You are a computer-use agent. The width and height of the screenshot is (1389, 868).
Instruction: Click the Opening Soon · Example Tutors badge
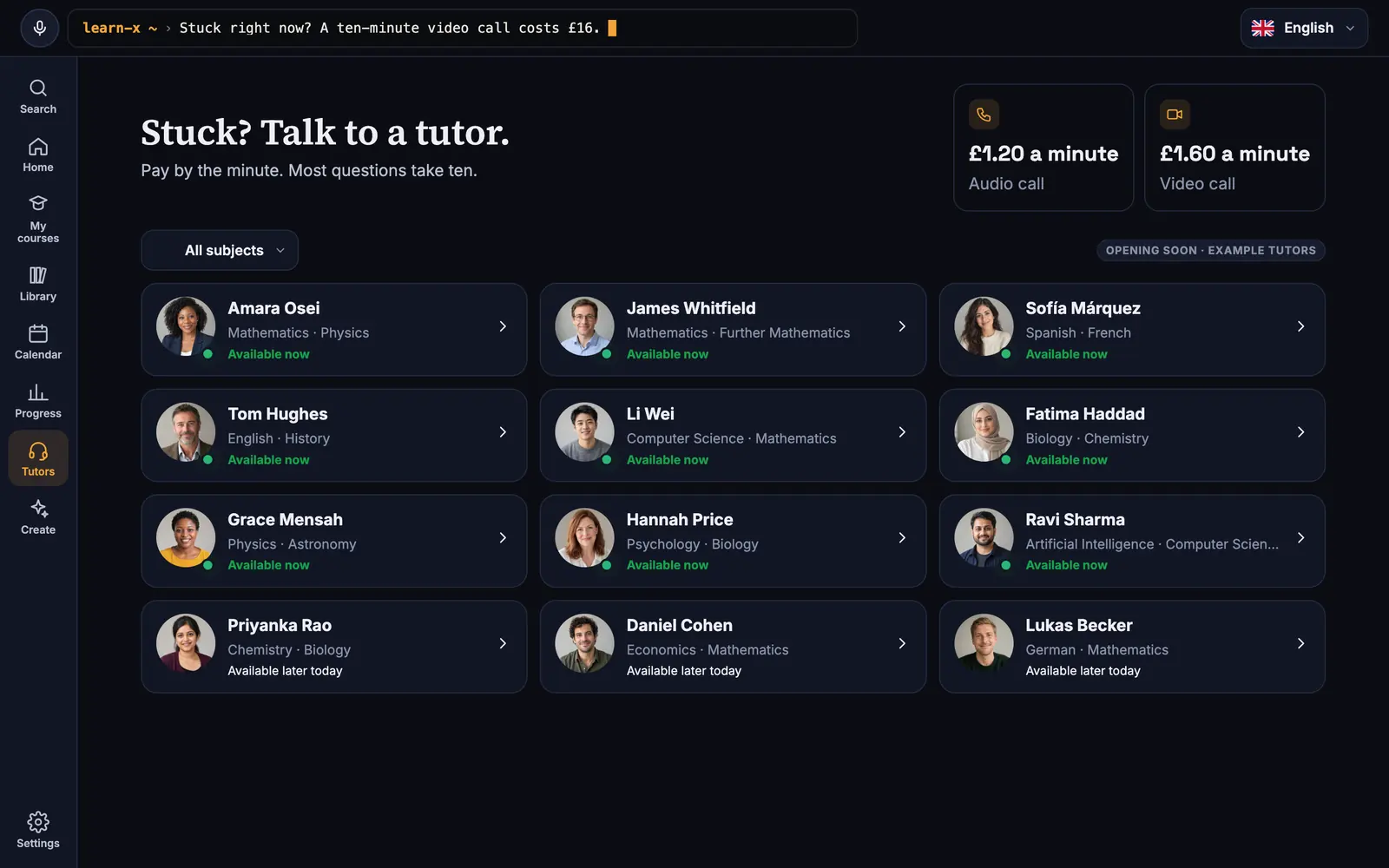[1210, 250]
